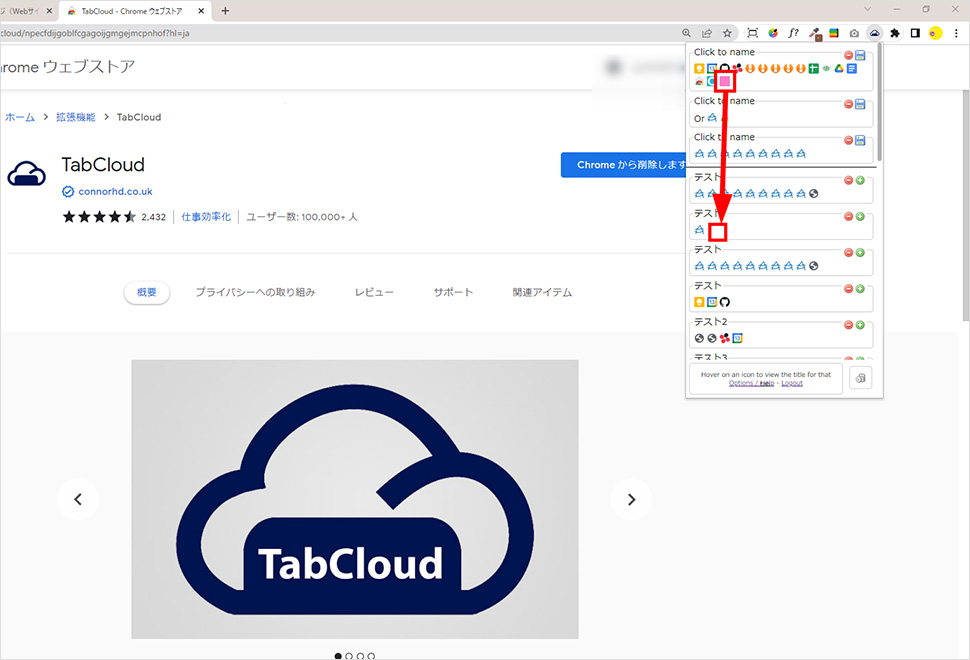Open a new tab with plus button
The width and height of the screenshot is (970, 660).
click(x=225, y=11)
